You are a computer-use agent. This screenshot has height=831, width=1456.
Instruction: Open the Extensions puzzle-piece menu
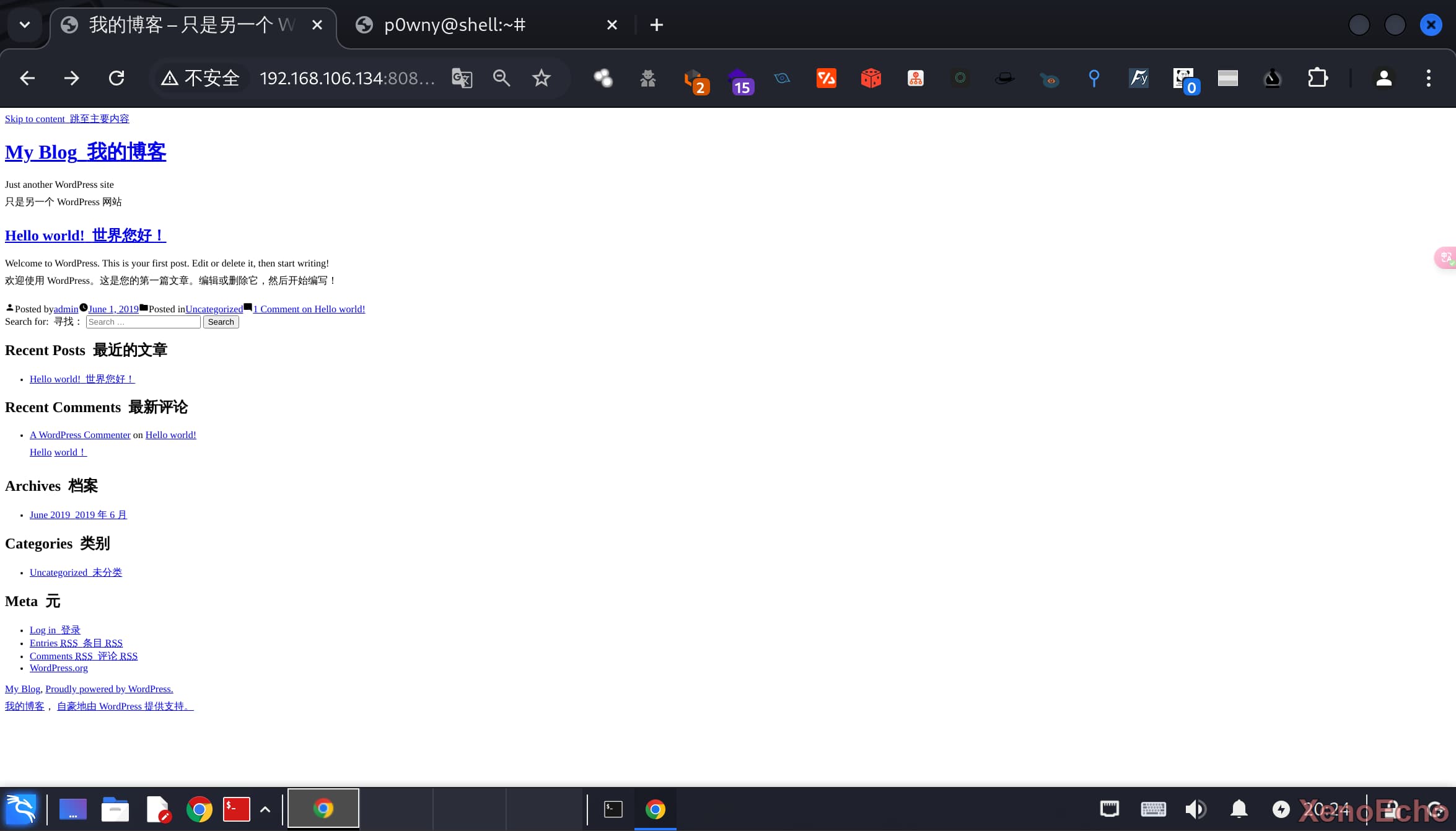1317,78
